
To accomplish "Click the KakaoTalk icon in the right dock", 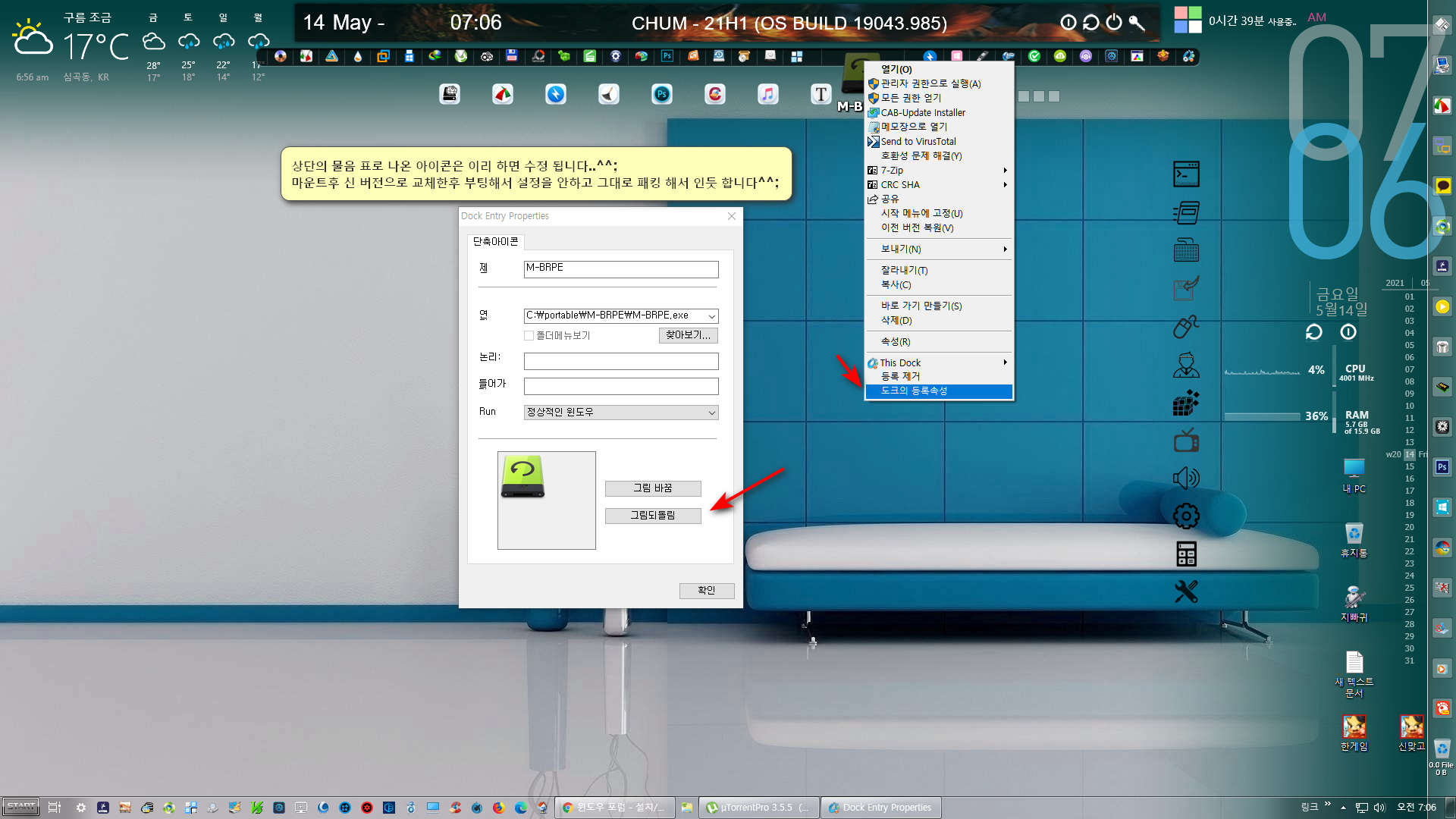I will tap(1442, 186).
